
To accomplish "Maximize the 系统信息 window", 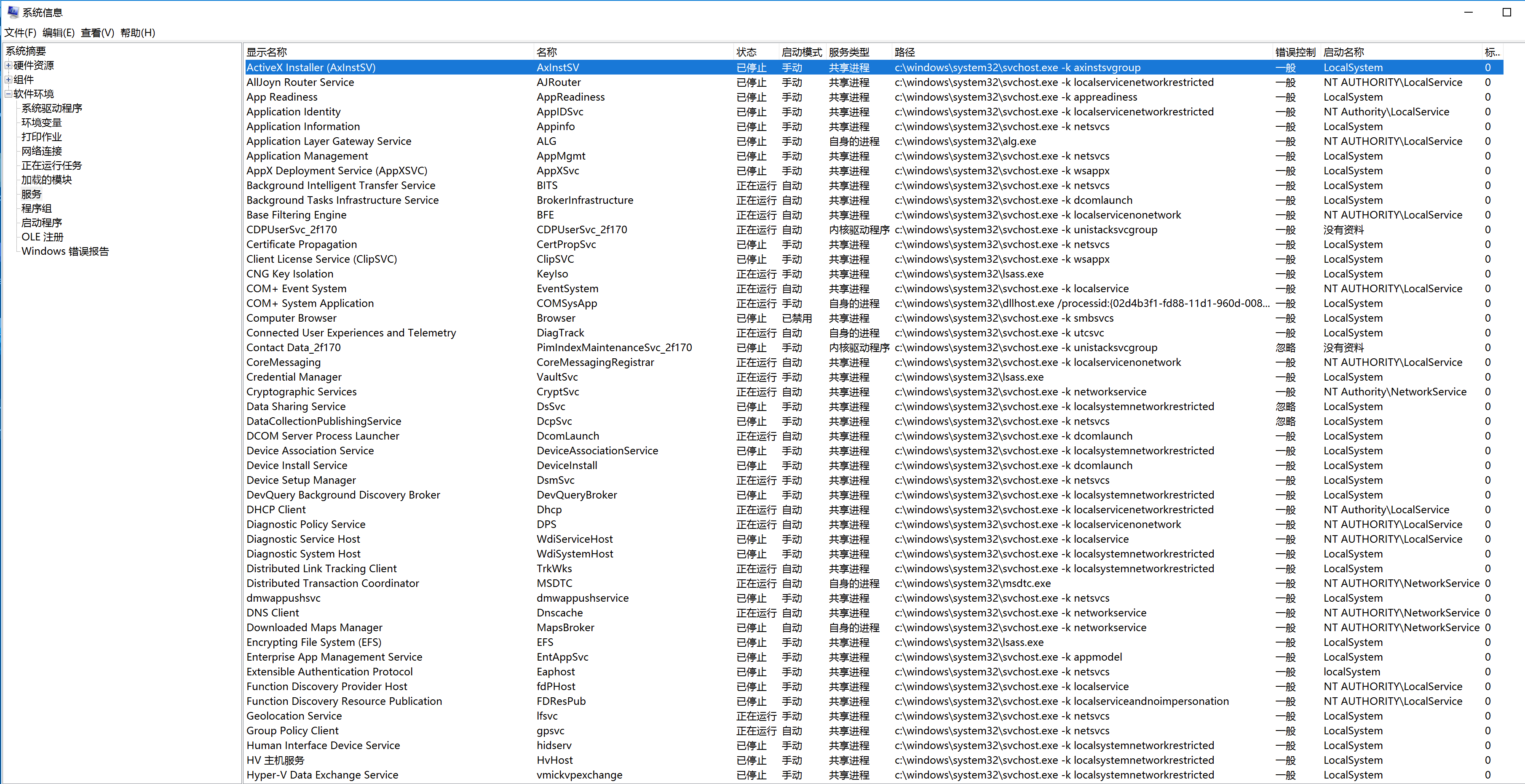I will [1506, 12].
